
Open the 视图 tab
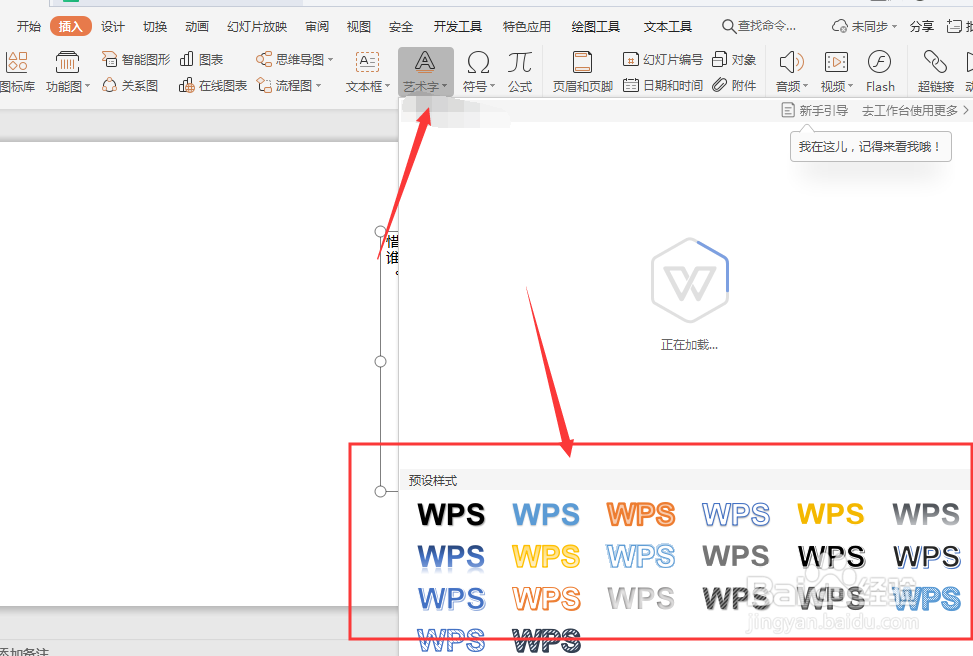click(x=359, y=26)
